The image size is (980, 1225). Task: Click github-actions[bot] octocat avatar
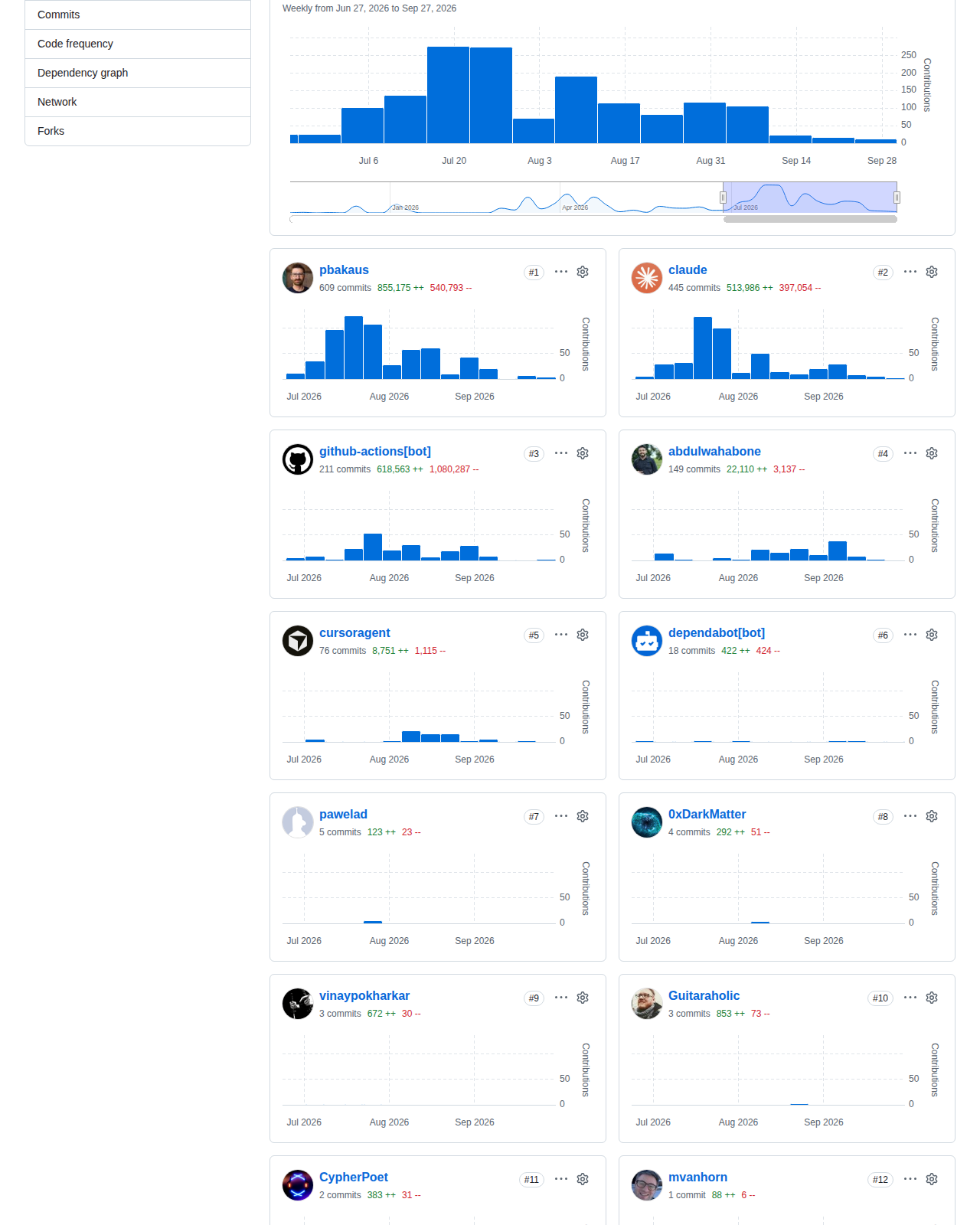coord(298,459)
